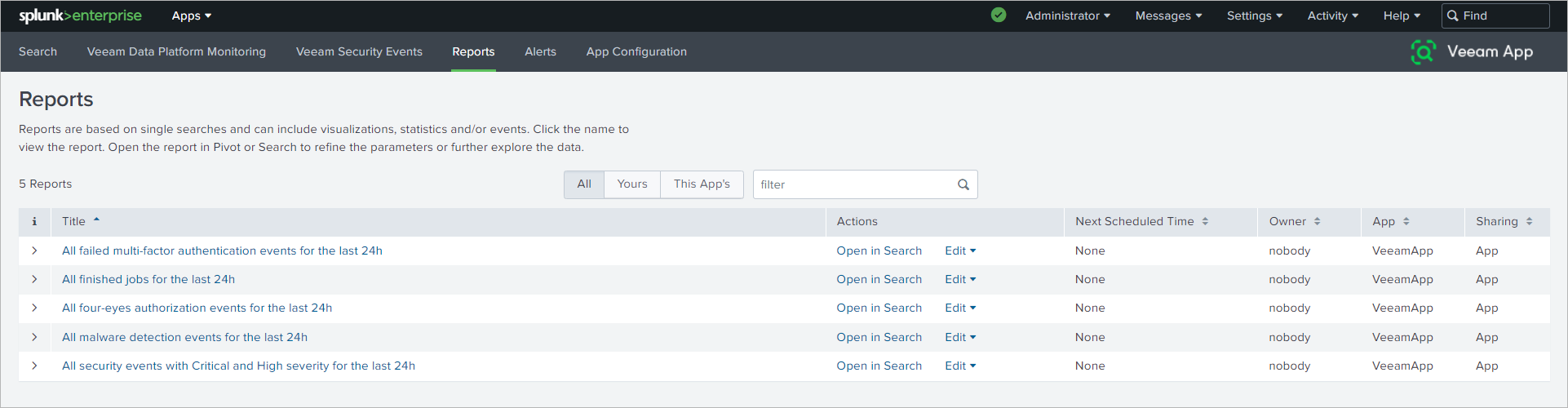Open the Apps dropdown menu
The image size is (1568, 408).
(192, 16)
